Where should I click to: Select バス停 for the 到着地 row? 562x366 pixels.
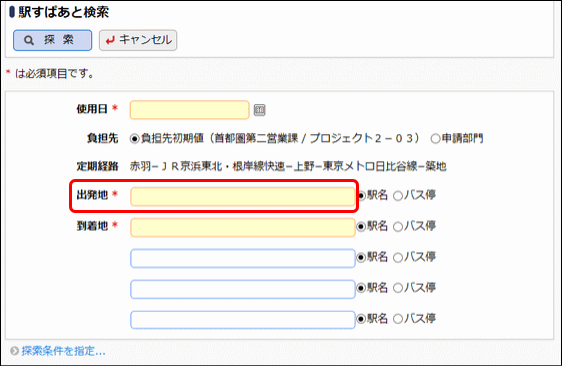[398, 227]
